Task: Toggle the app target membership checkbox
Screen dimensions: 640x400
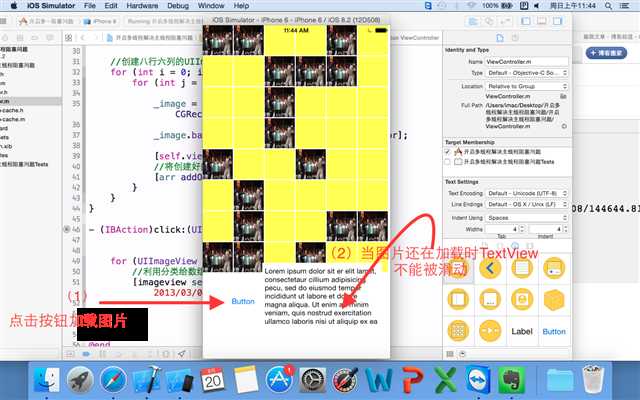Action: tap(448, 151)
